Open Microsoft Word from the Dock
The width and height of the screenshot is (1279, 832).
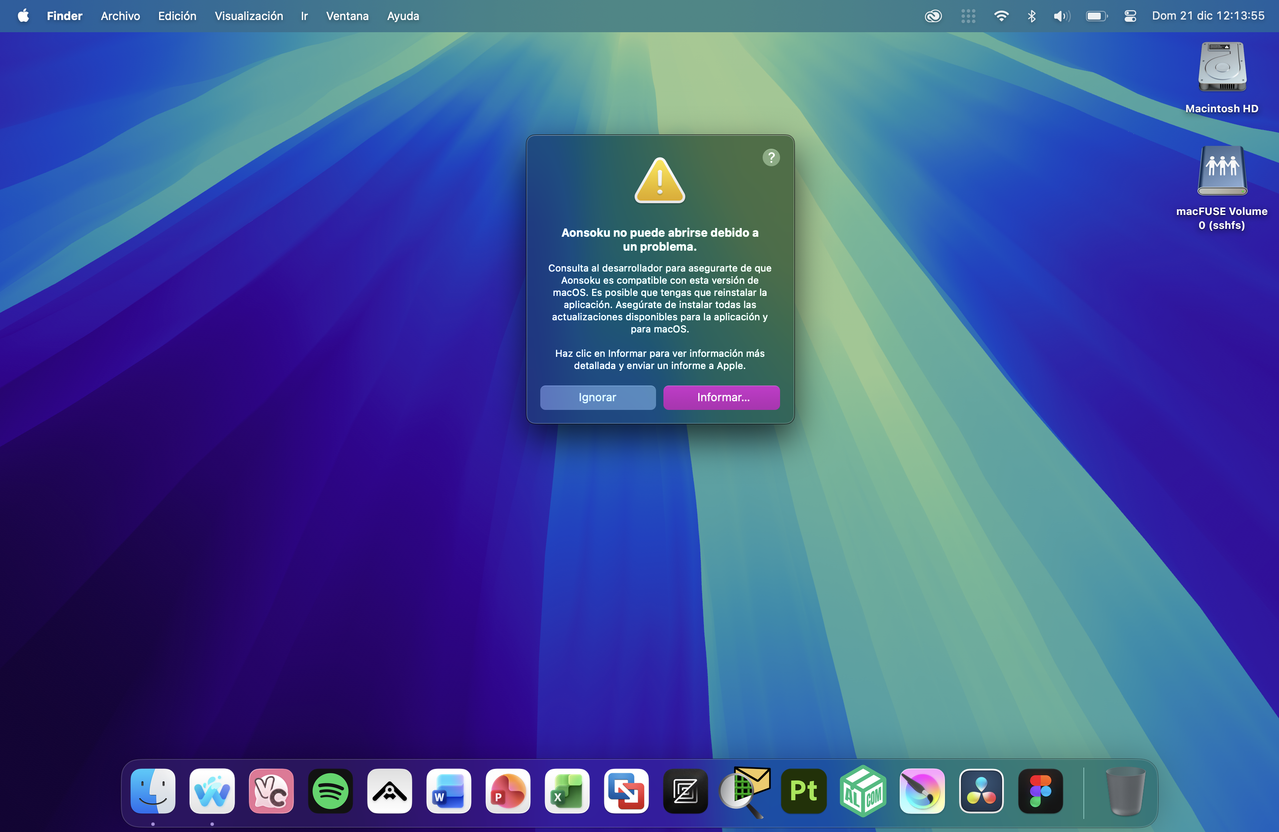pyautogui.click(x=449, y=791)
